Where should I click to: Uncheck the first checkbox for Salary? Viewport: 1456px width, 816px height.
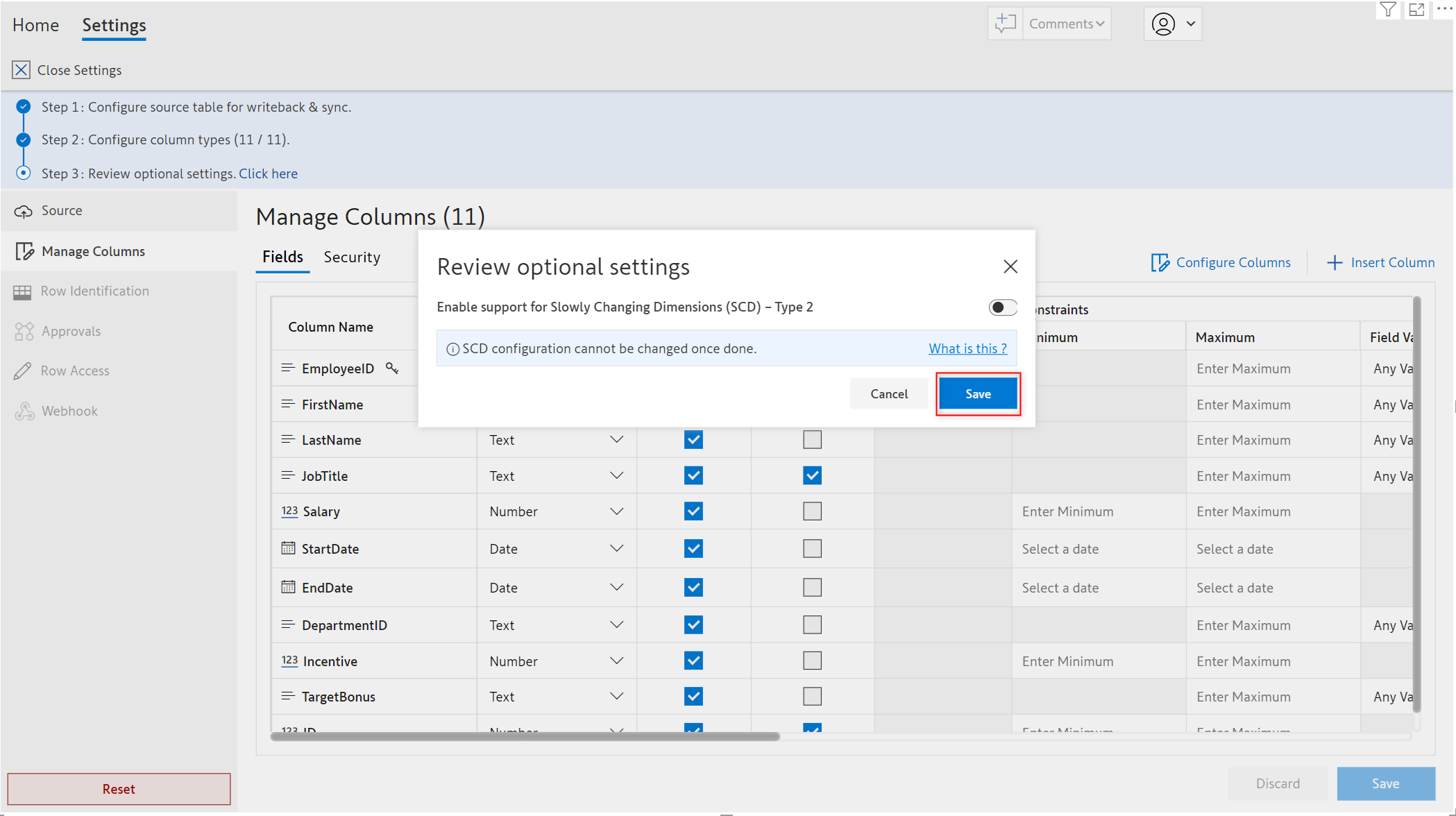(x=693, y=511)
